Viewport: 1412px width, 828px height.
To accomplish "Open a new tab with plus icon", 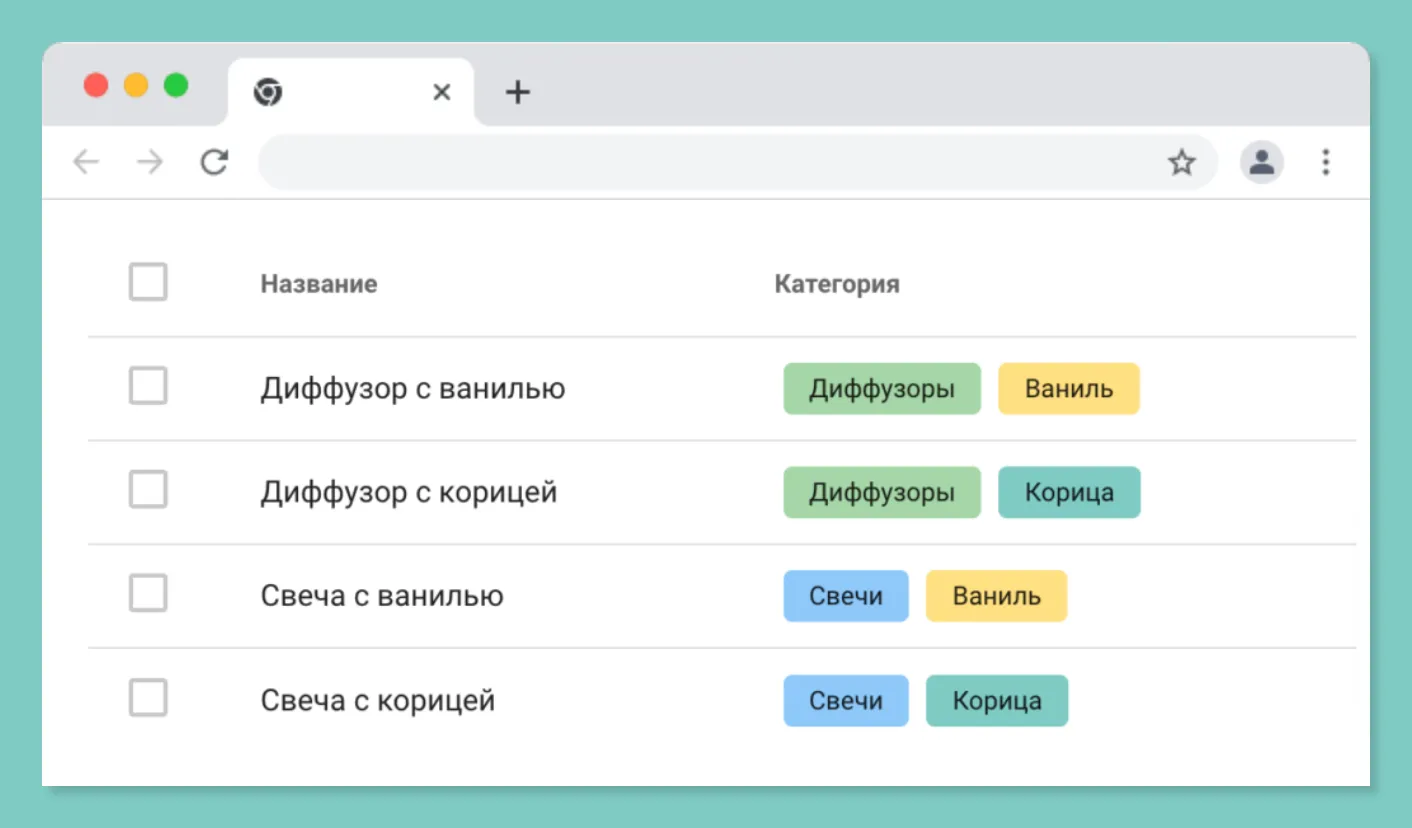I will click(x=517, y=93).
